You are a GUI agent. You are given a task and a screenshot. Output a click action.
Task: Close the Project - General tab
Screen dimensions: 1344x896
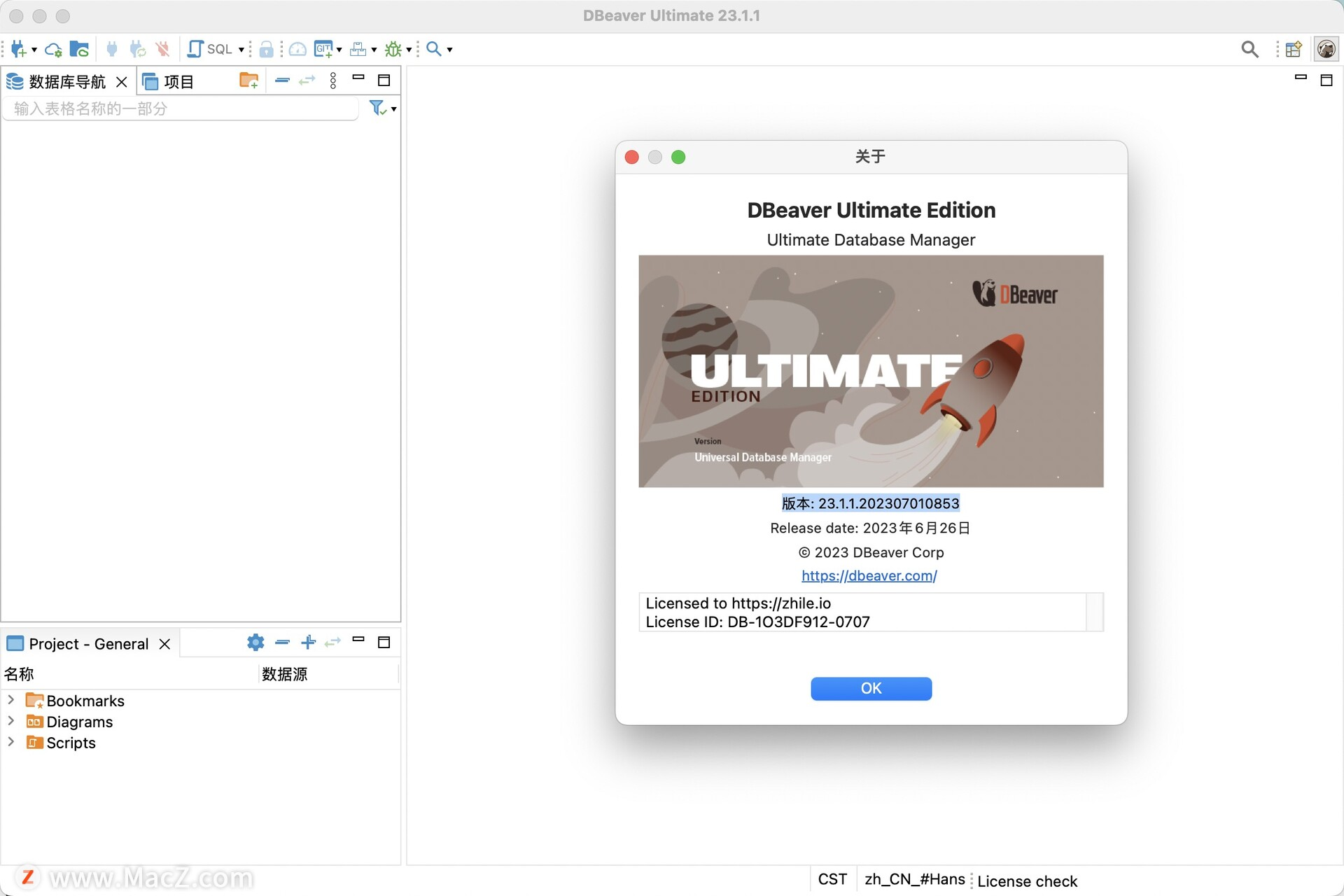[x=164, y=644]
